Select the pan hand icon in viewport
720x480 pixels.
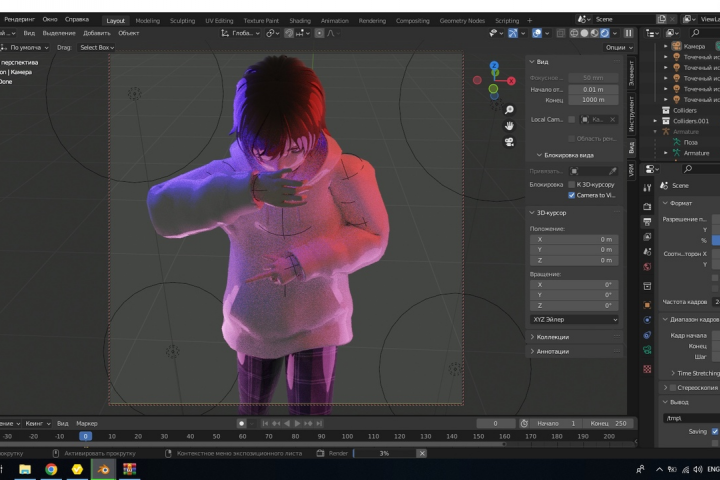point(509,126)
